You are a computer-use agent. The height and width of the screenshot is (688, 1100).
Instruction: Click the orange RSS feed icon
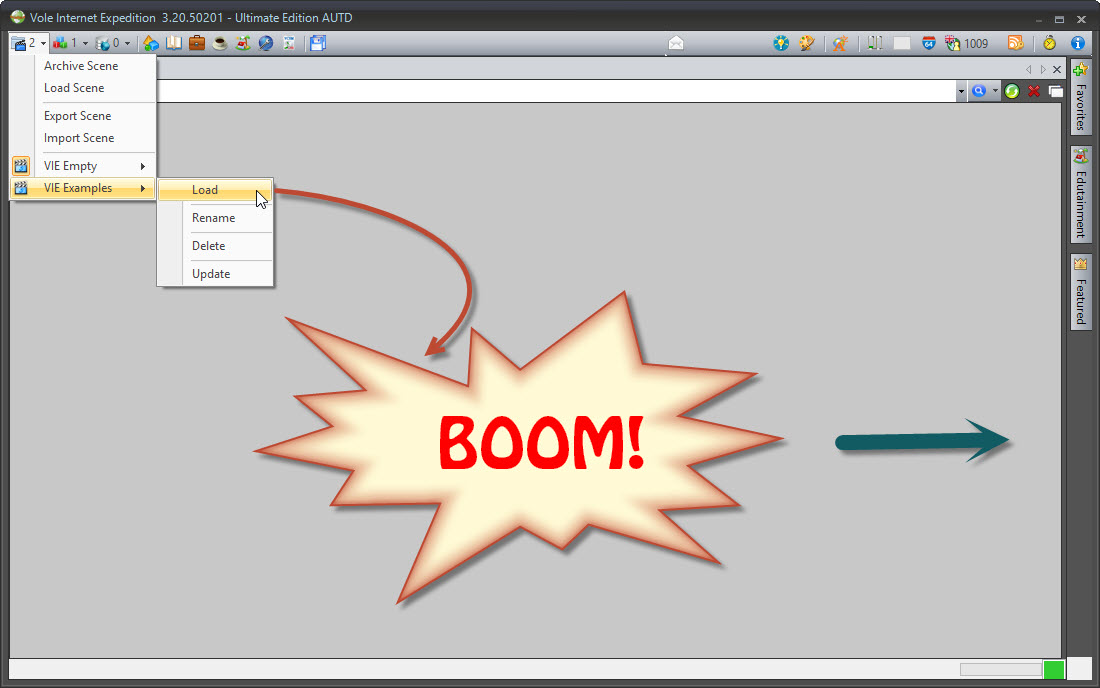click(x=1015, y=43)
